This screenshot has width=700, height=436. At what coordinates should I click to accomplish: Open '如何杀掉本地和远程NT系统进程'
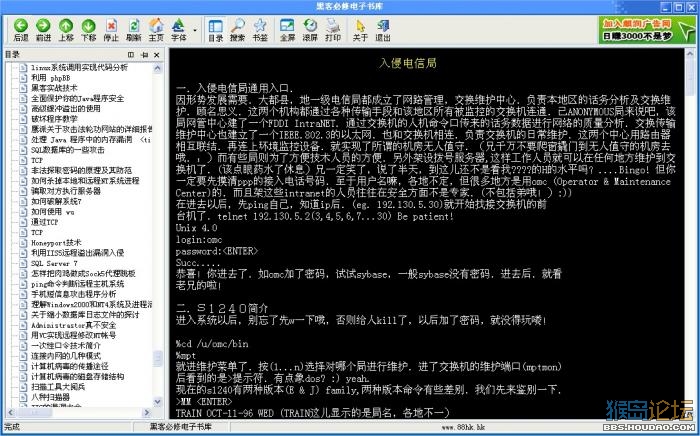point(85,181)
